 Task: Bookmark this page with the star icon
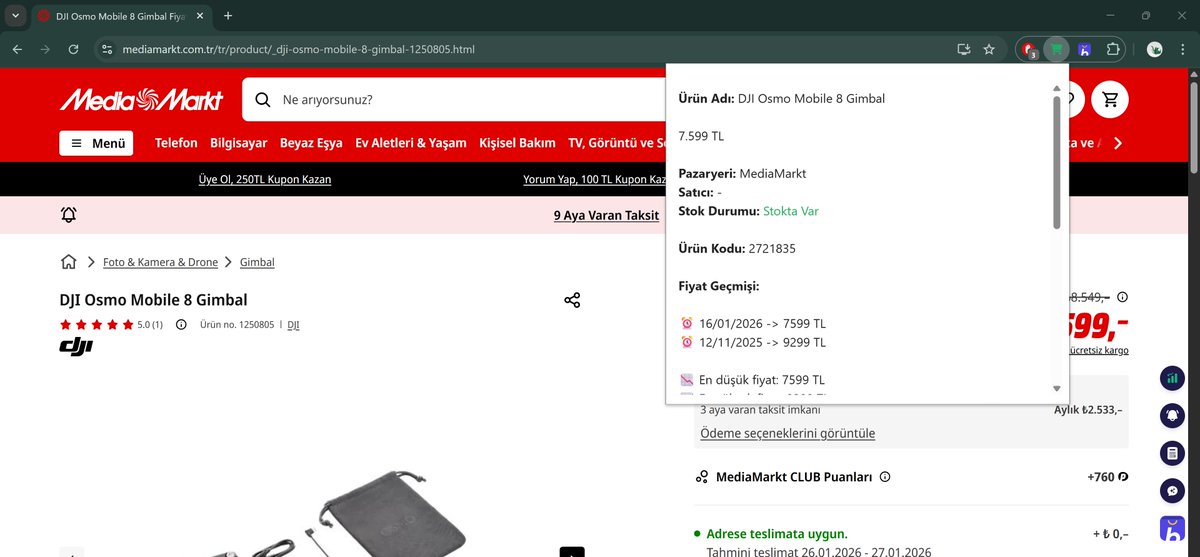click(x=989, y=49)
